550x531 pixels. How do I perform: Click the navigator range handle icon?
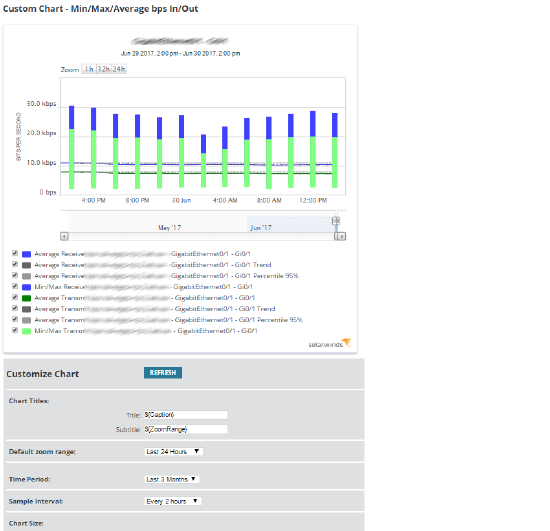[x=336, y=221]
